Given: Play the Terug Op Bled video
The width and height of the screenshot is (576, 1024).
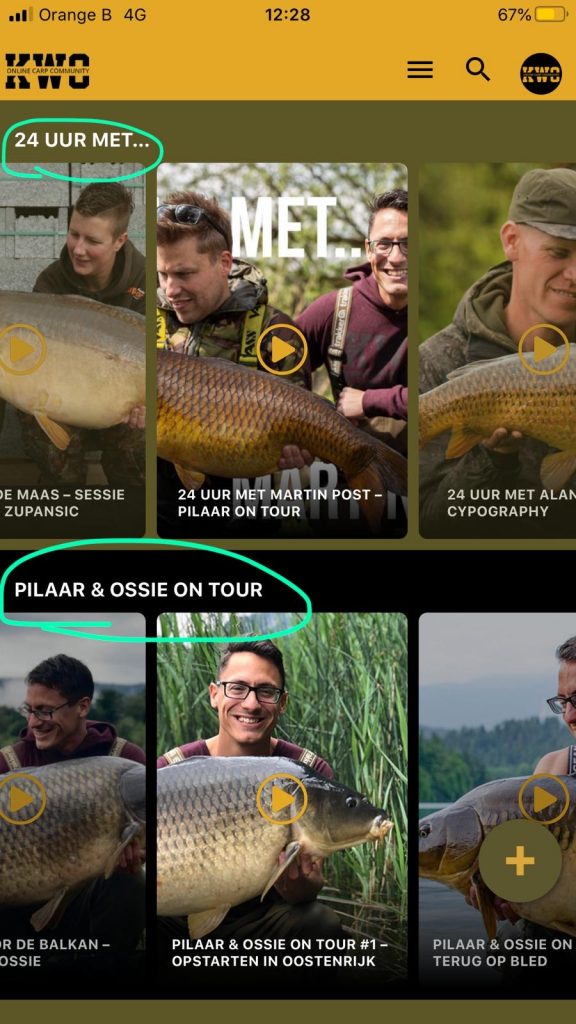Looking at the screenshot, I should tap(543, 798).
